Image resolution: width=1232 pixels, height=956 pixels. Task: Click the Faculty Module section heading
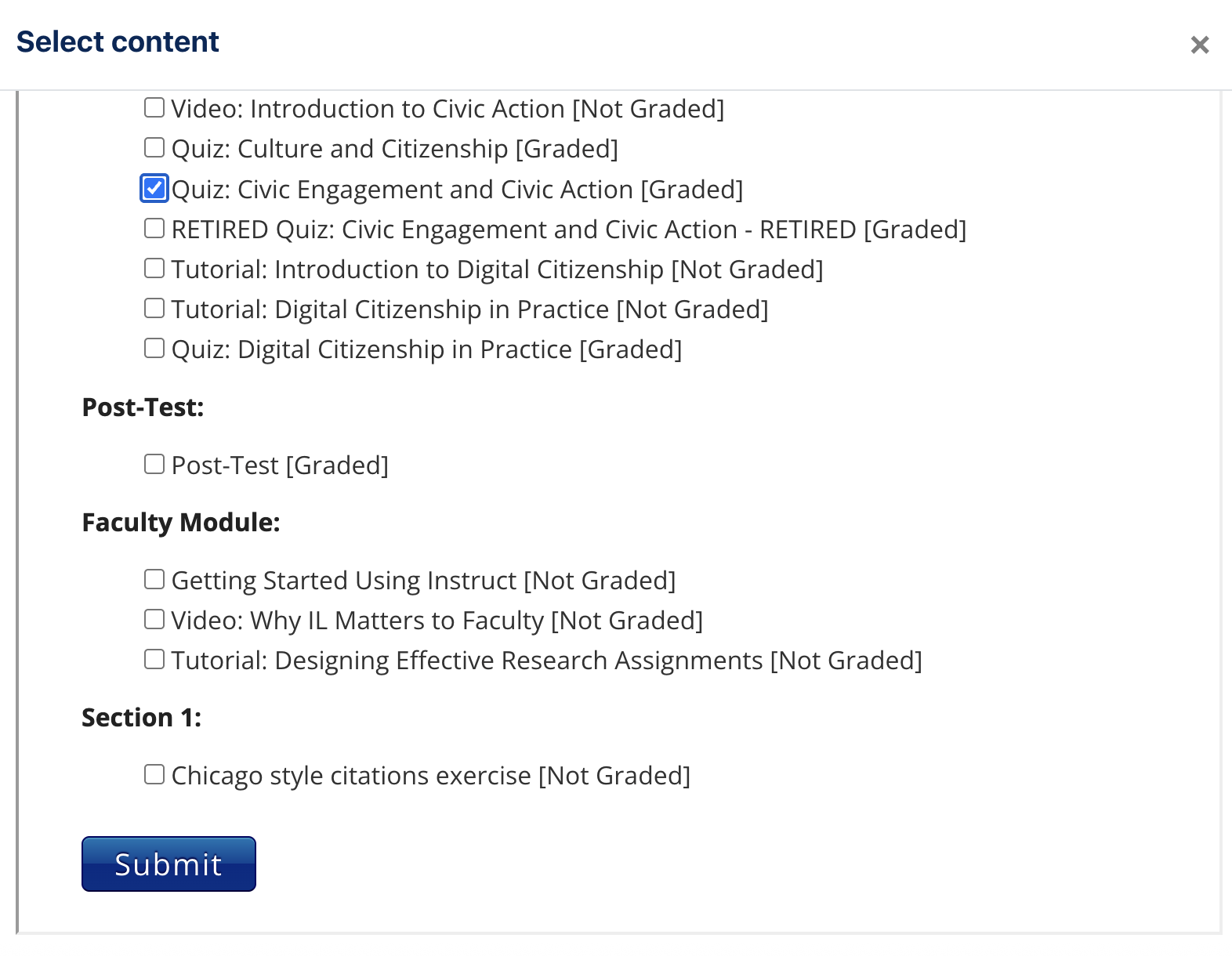point(181,523)
